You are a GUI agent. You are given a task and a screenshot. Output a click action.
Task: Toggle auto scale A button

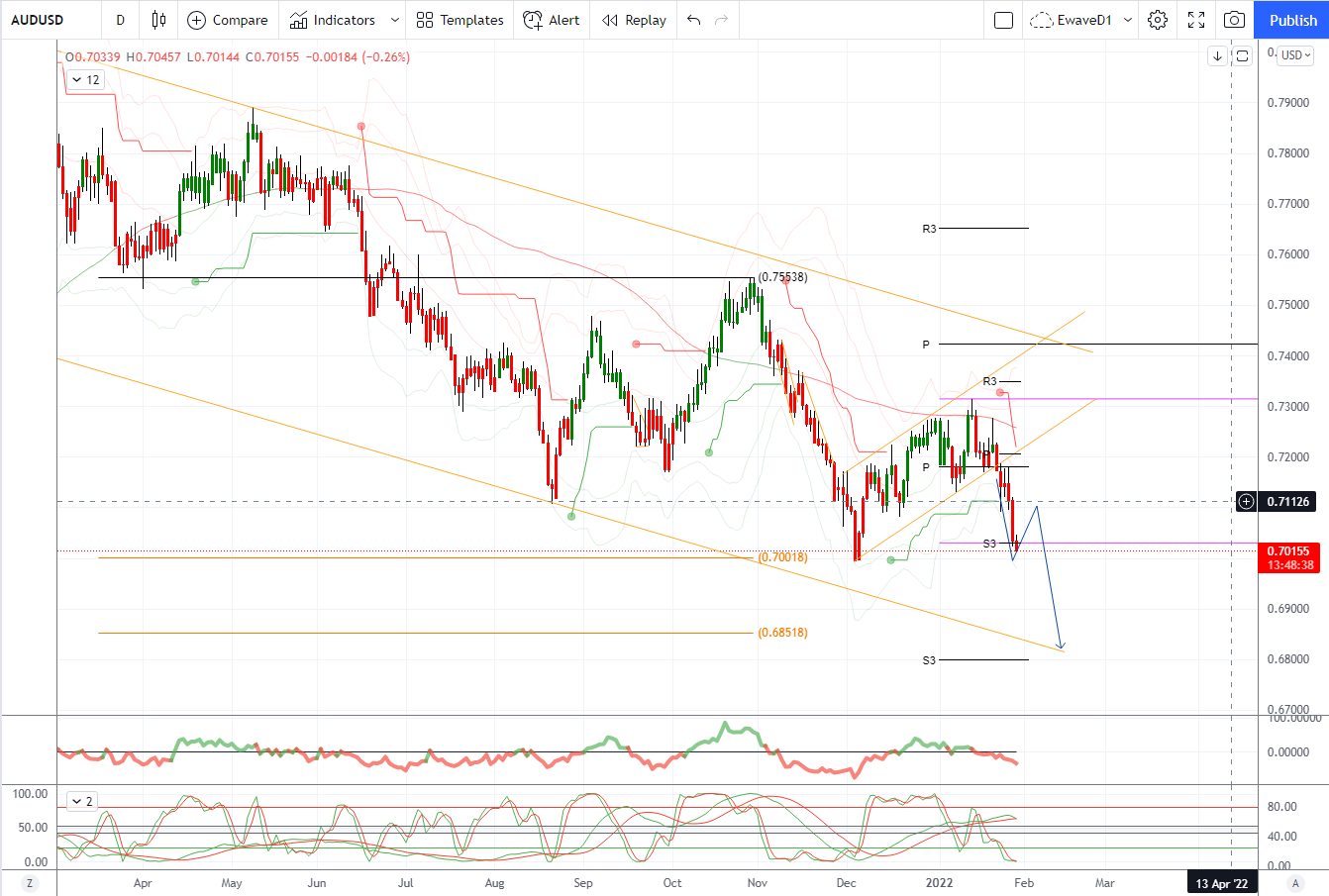pyautogui.click(x=1294, y=883)
